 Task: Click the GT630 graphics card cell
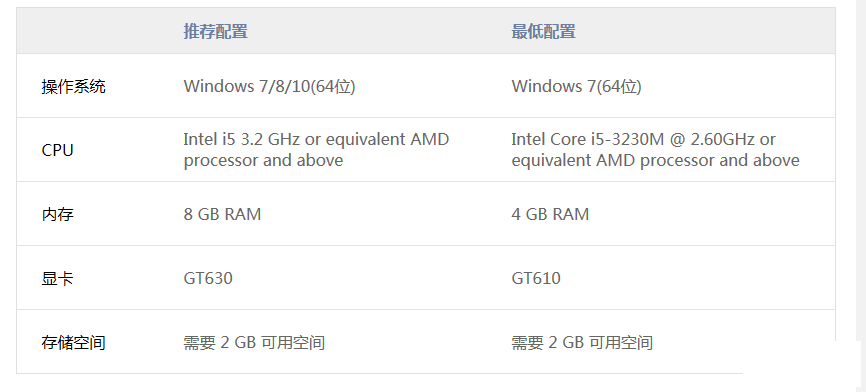(208, 278)
